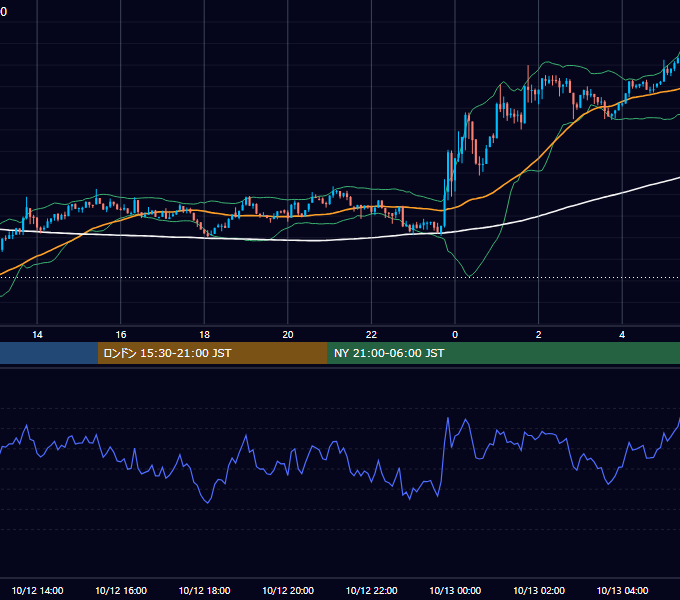Click the 10/13 04:00 time label
The width and height of the screenshot is (680, 600).
(622, 590)
